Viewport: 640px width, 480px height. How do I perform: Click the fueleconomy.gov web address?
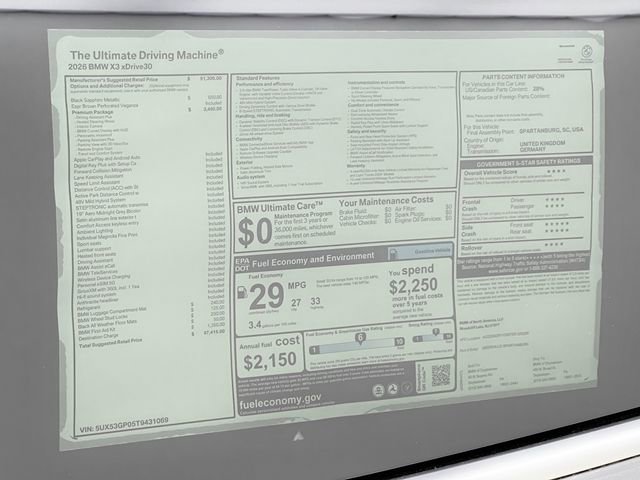tap(280, 401)
